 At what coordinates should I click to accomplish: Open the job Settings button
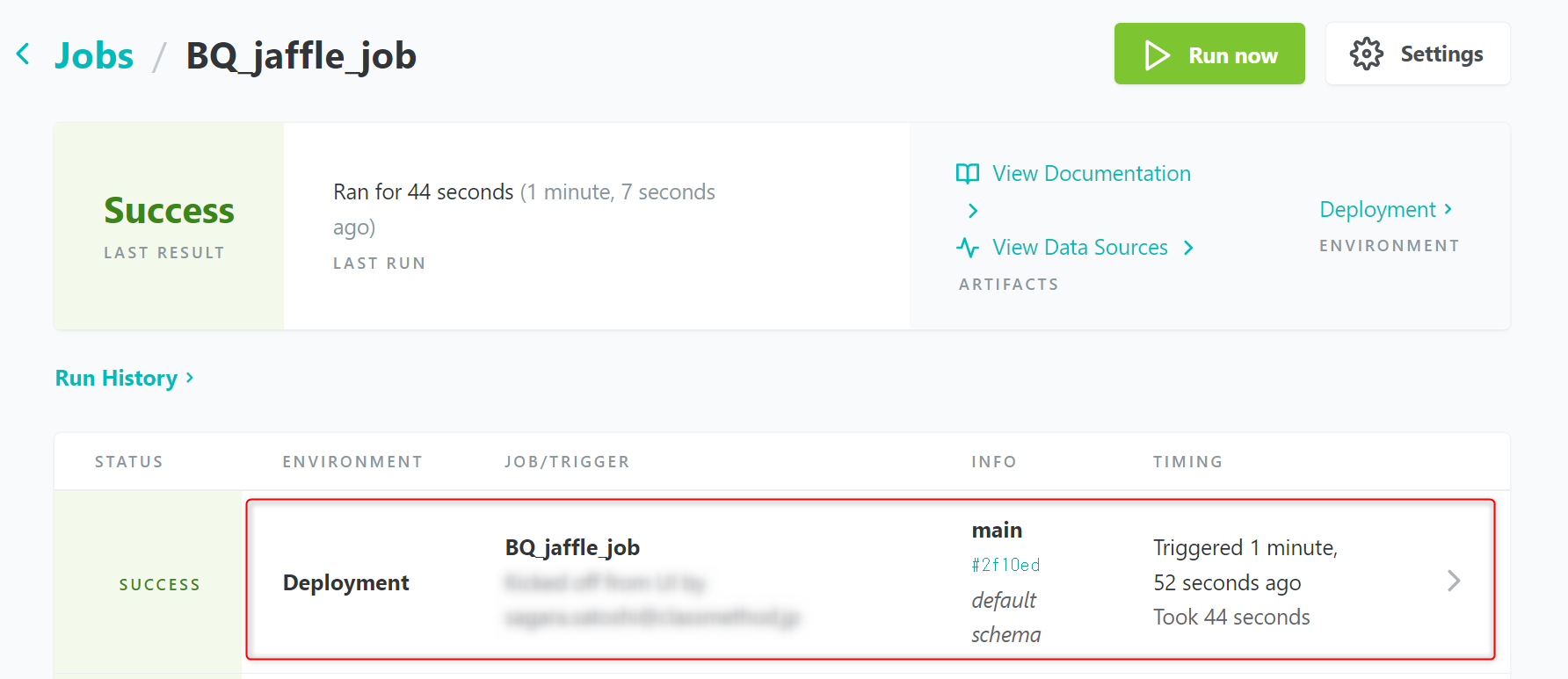pyautogui.click(x=1417, y=54)
